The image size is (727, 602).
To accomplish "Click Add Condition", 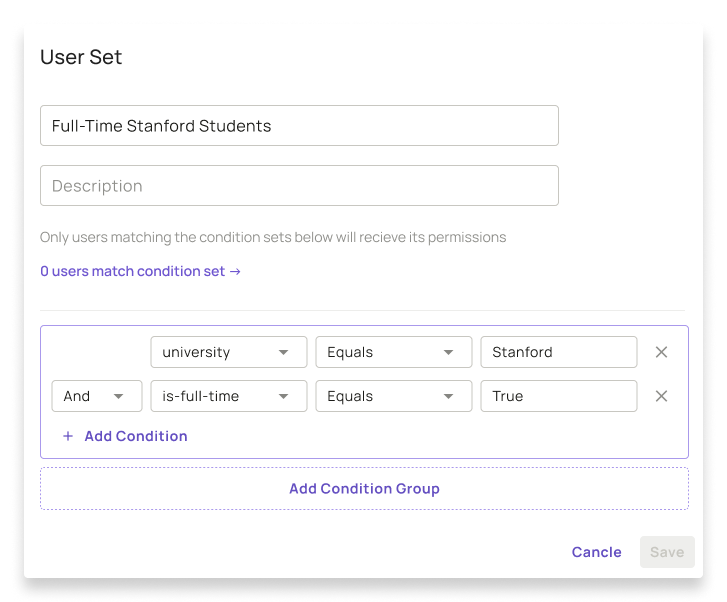I will (x=135, y=436).
